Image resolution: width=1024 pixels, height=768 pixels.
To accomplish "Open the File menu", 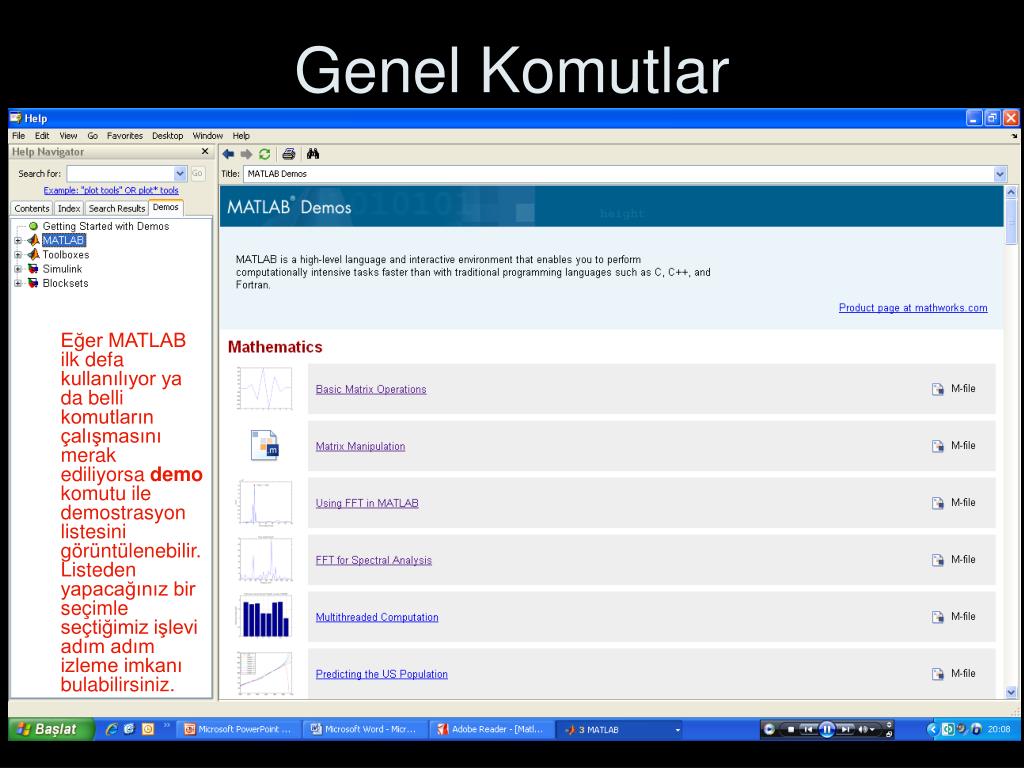I will [18, 136].
